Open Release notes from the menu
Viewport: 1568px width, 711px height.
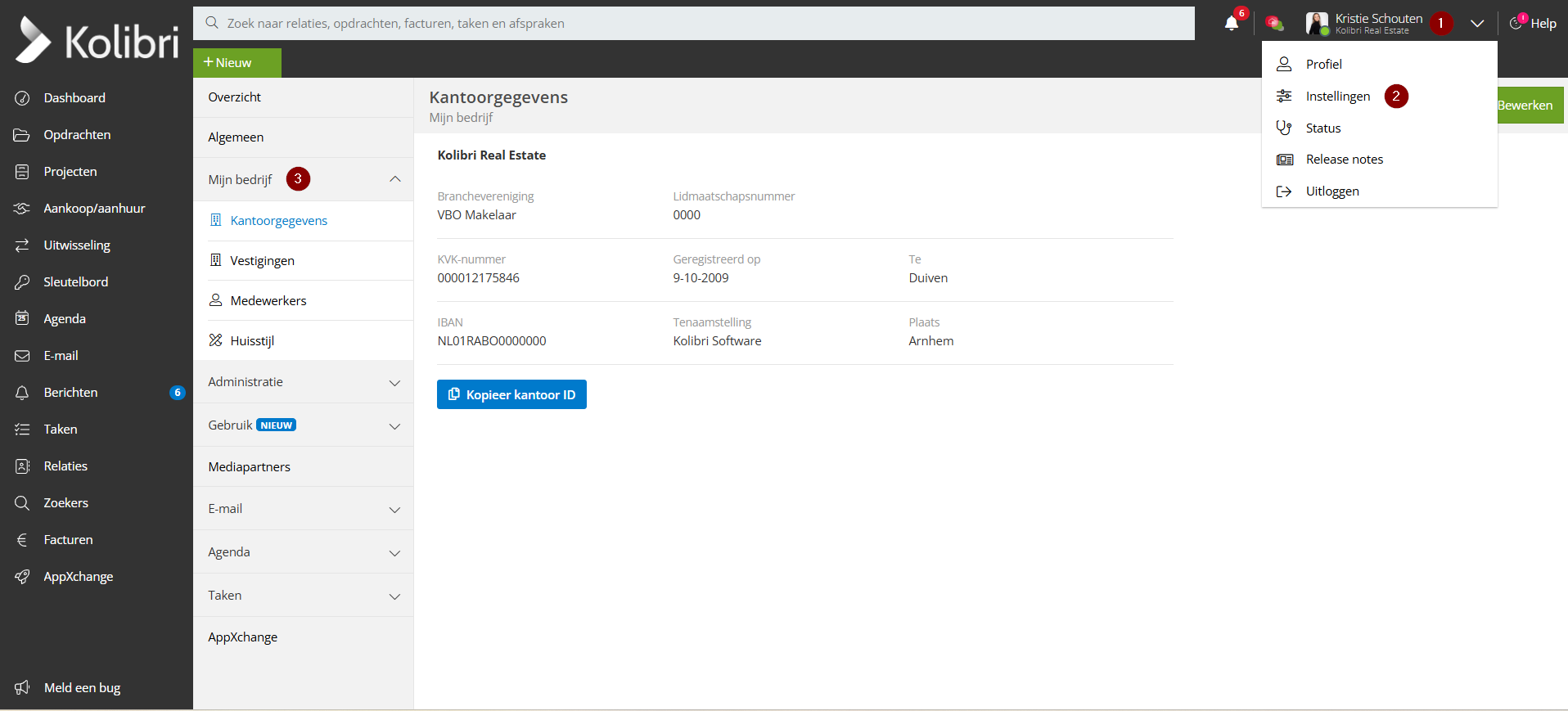tap(1344, 160)
